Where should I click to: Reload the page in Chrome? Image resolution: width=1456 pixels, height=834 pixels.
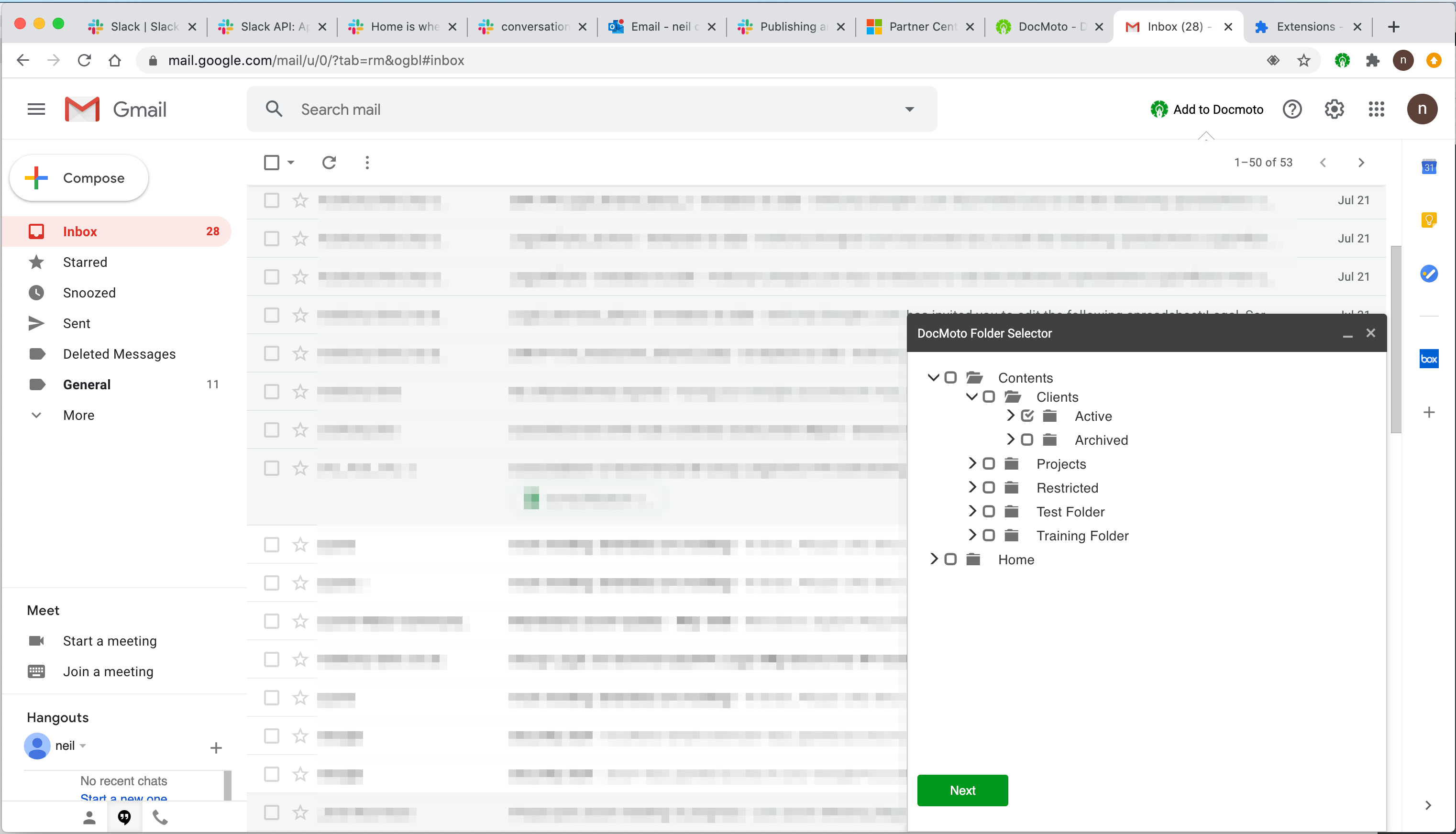[x=84, y=60]
